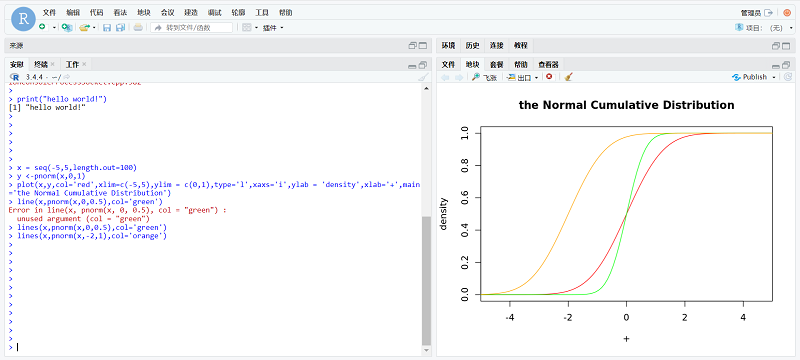This screenshot has height=360, width=800.
Task: Click the go to file/function search field
Action: (191, 28)
